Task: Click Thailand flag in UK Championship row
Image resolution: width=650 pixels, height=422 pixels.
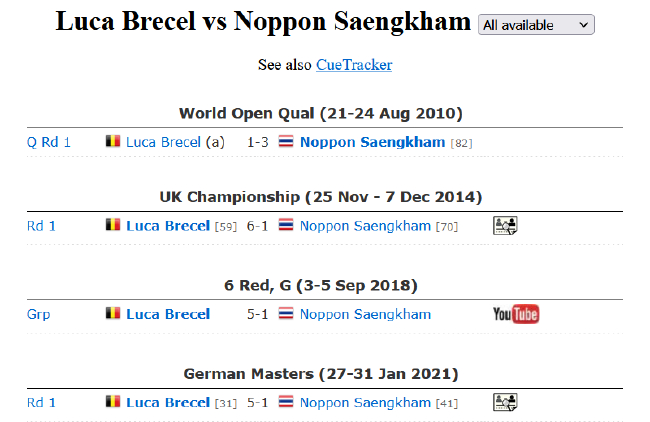Action: coord(286,226)
